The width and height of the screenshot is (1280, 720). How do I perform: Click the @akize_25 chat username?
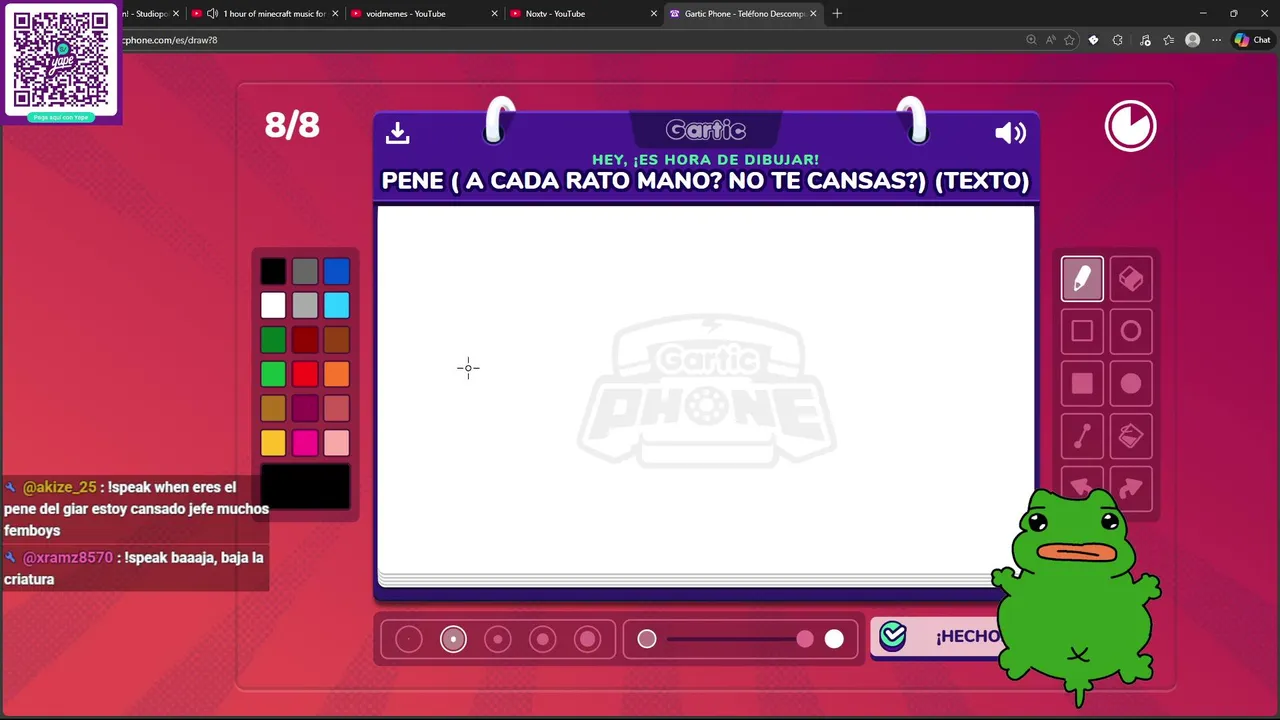pos(60,487)
